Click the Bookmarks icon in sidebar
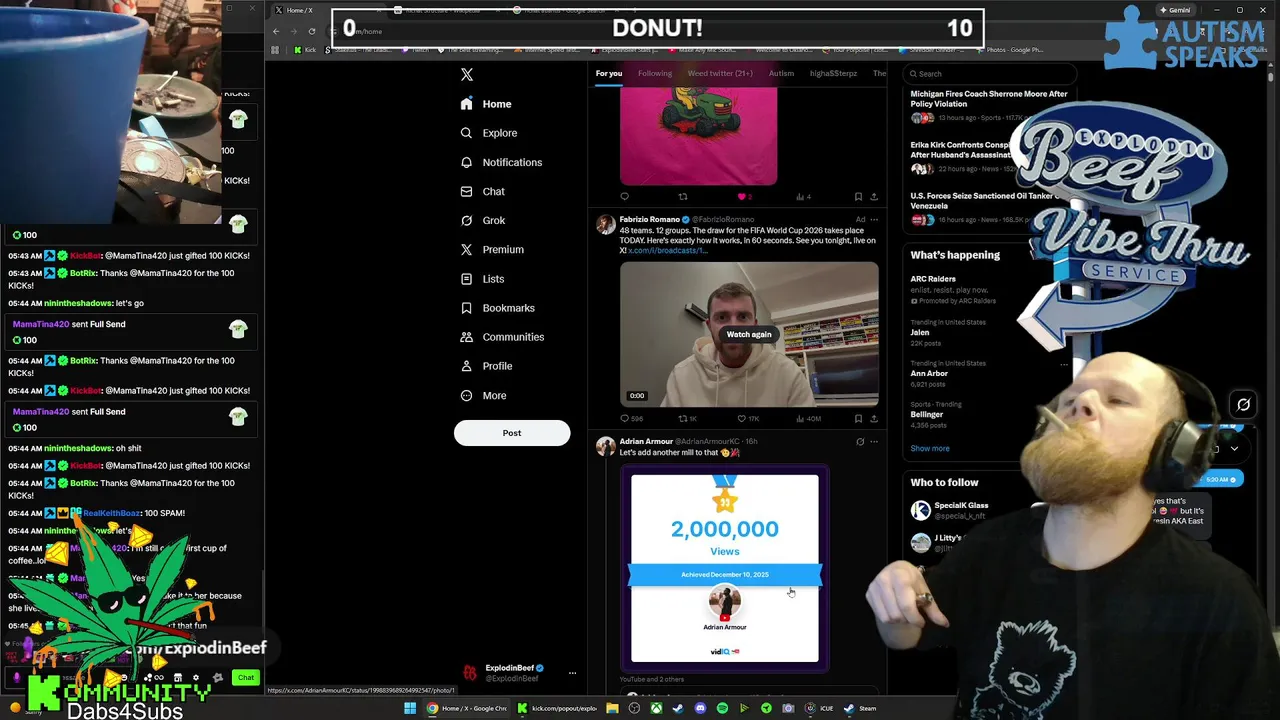Viewport: 1280px width, 720px height. [x=466, y=308]
